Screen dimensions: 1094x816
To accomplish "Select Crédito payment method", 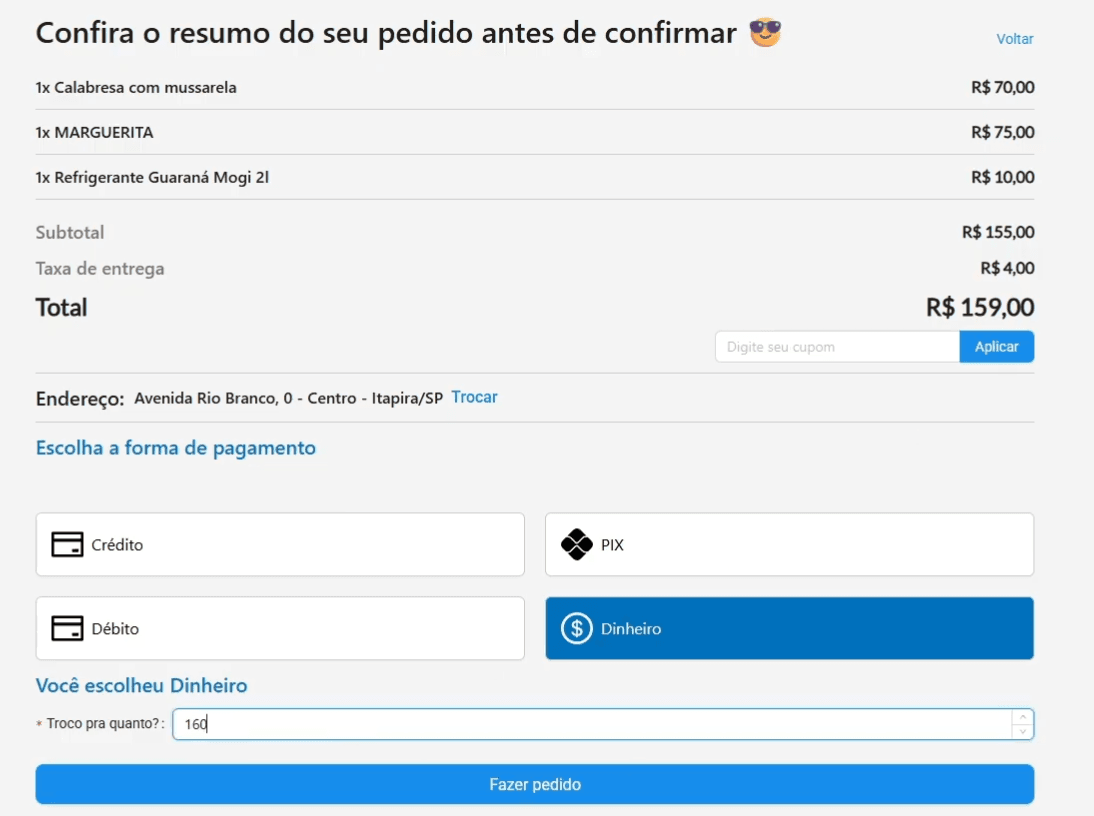I will [x=280, y=545].
